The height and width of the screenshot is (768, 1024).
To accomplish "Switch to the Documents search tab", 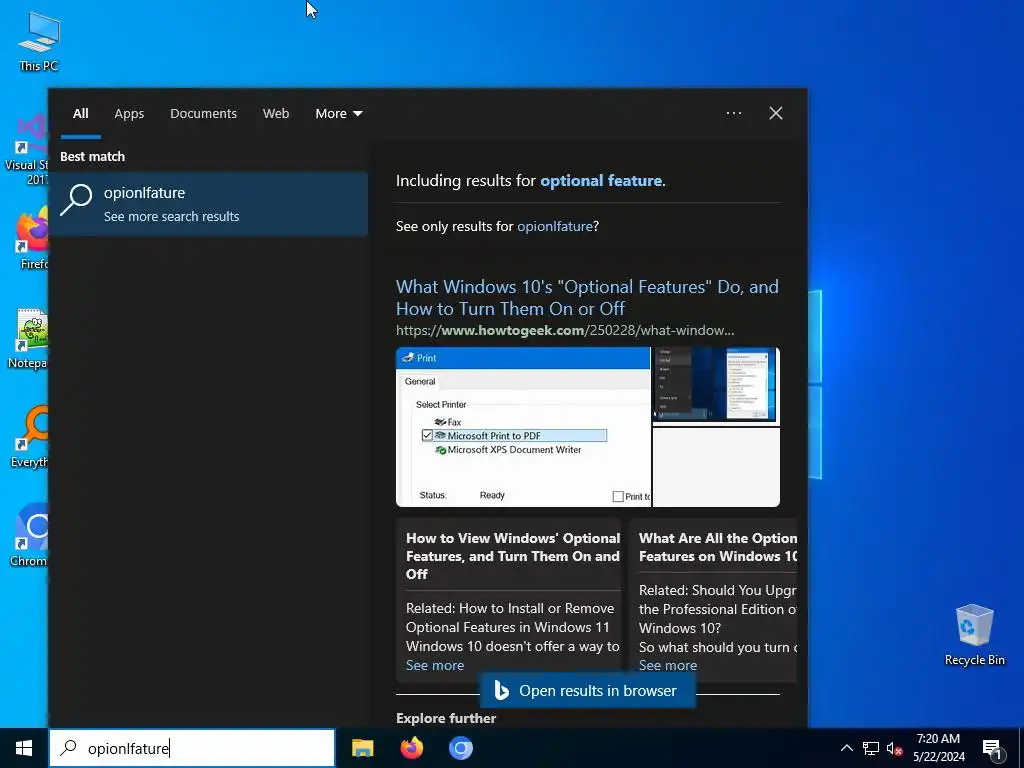I will click(x=204, y=114).
